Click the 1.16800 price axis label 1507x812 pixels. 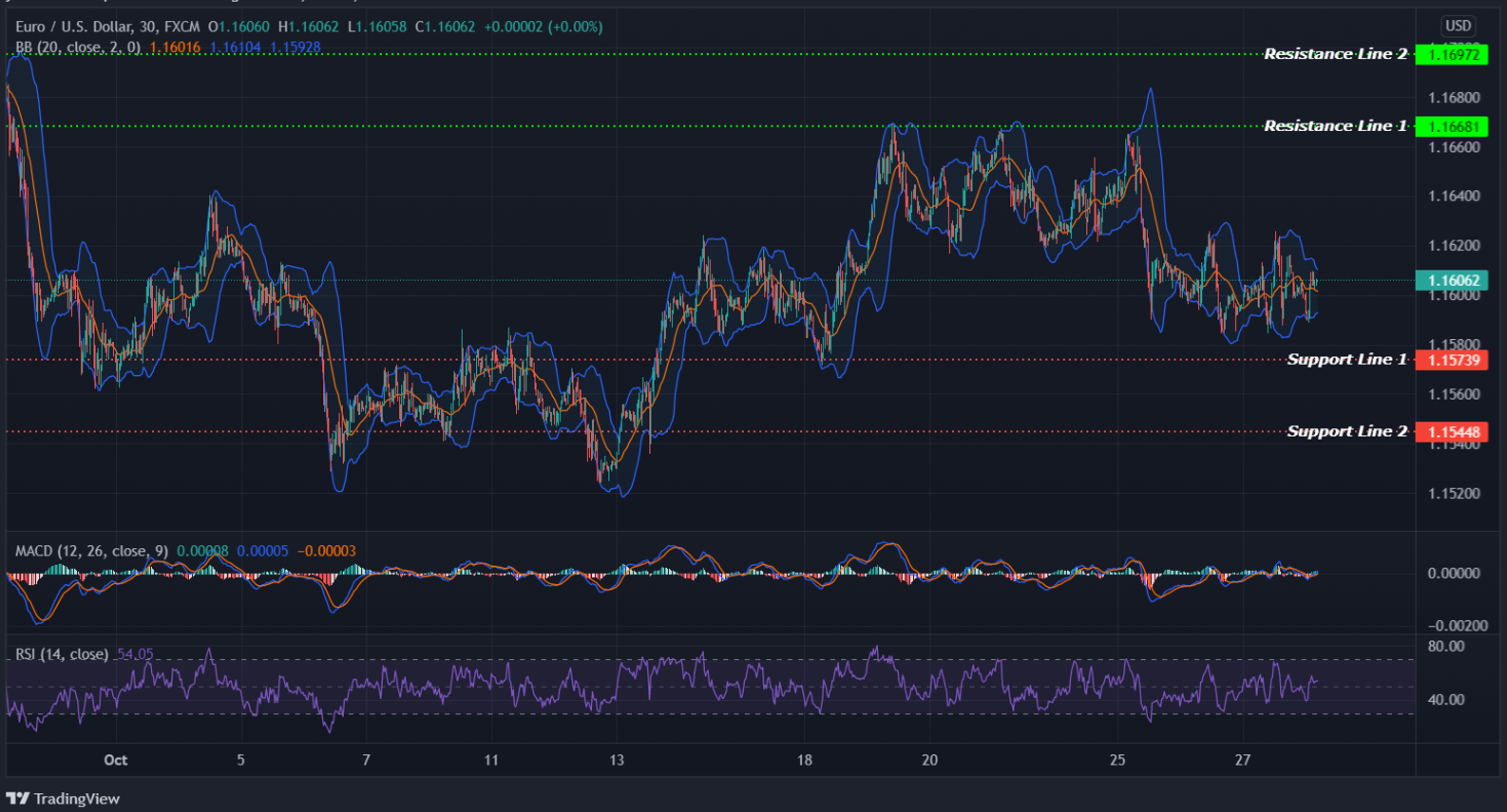point(1454,98)
